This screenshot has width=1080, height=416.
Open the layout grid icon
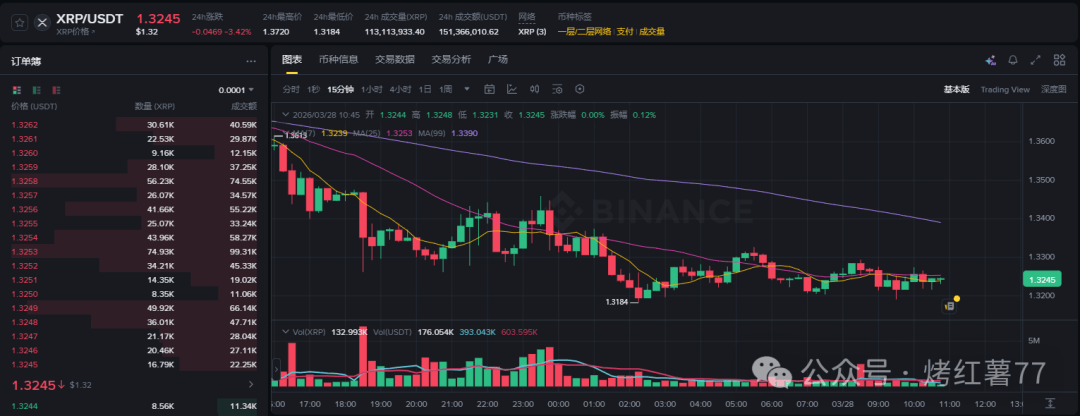1059,60
